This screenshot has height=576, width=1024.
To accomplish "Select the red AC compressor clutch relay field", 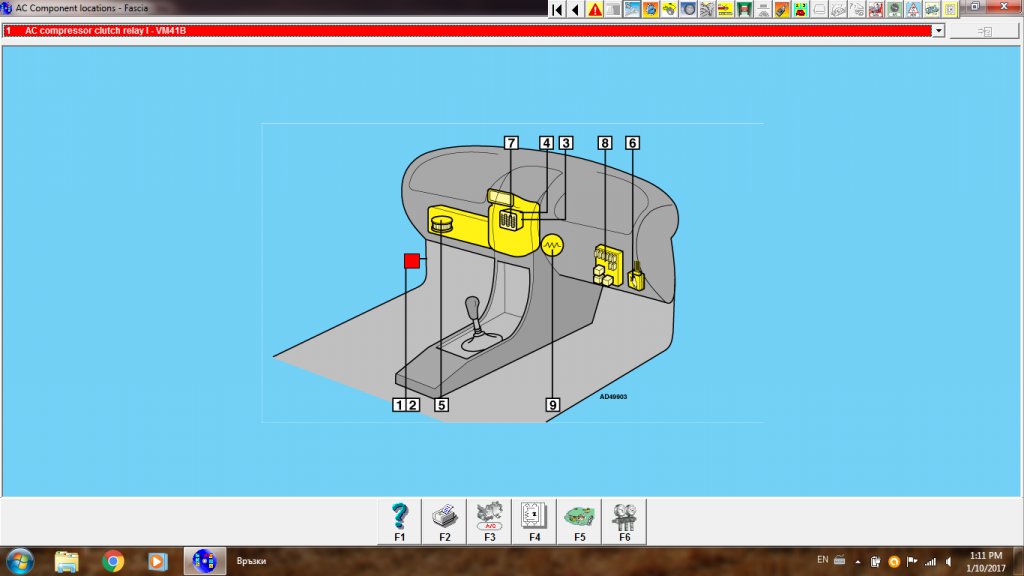I will pos(470,31).
